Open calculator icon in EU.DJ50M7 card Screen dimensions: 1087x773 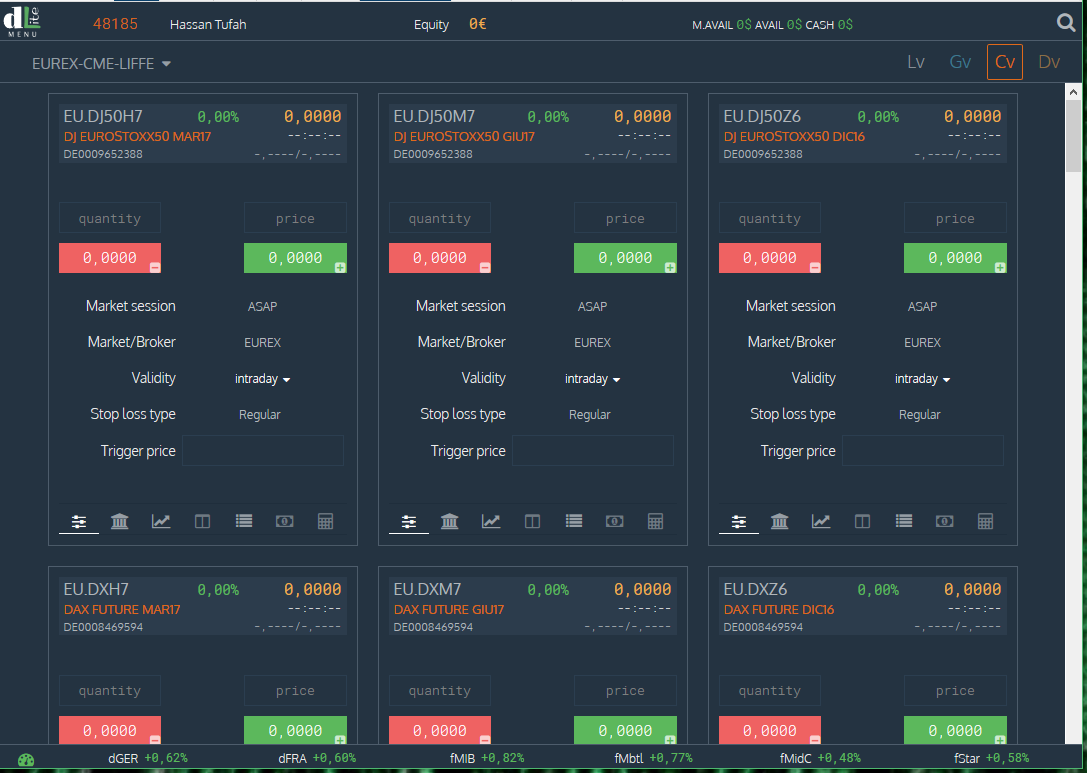click(655, 521)
